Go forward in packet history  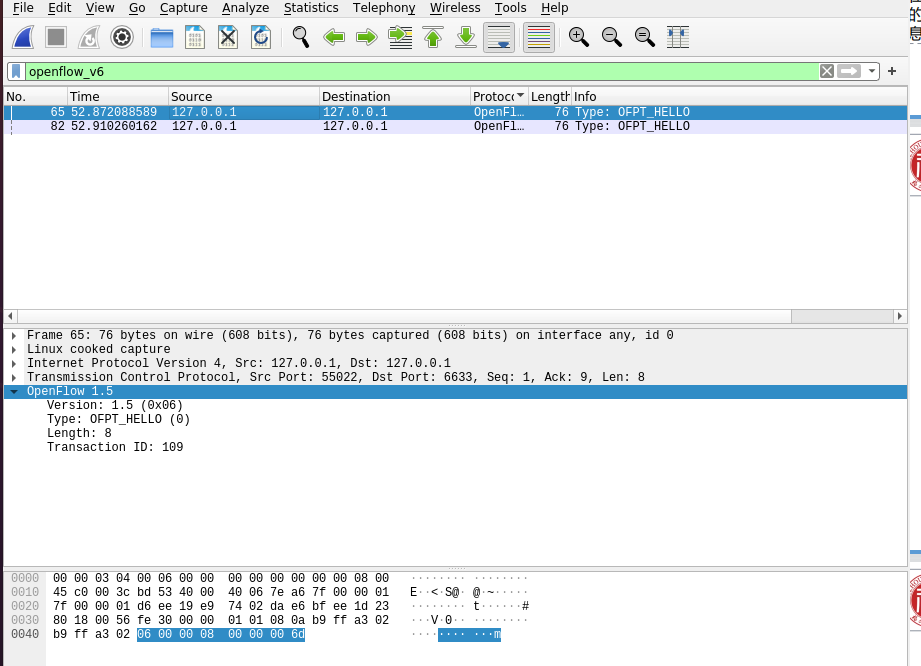tap(367, 38)
